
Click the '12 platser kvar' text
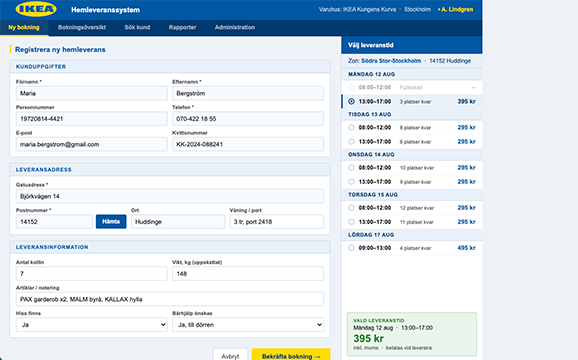(417, 208)
